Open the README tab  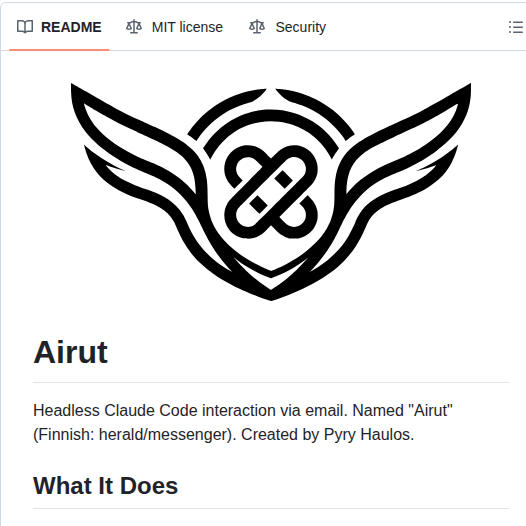click(x=59, y=27)
